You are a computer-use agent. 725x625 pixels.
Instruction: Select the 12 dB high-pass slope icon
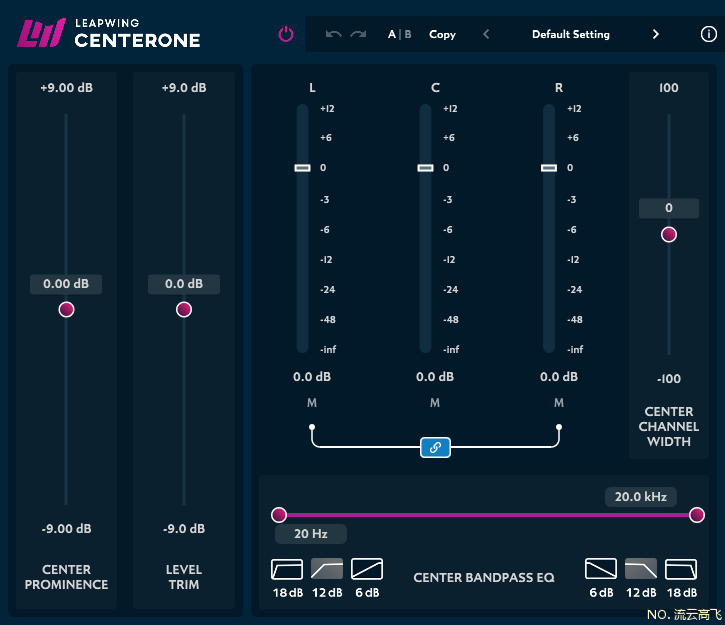(327, 569)
